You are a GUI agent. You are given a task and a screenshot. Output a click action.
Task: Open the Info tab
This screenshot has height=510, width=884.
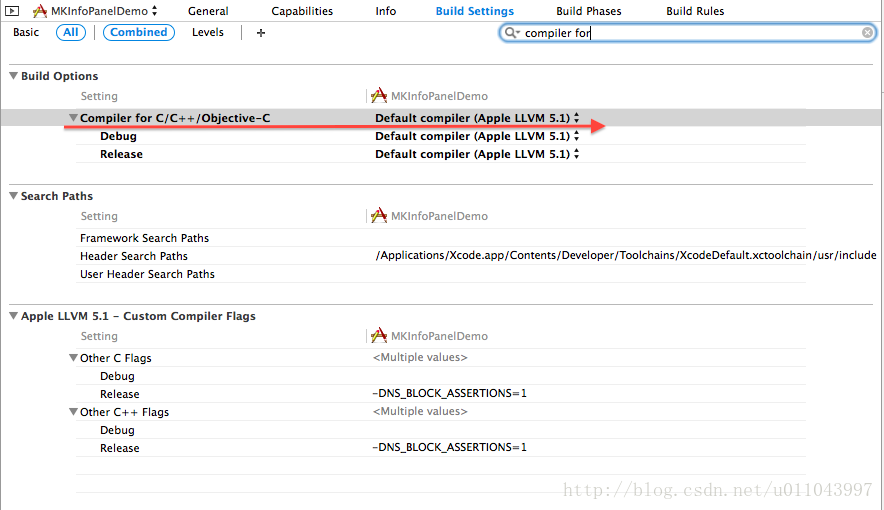click(x=386, y=11)
